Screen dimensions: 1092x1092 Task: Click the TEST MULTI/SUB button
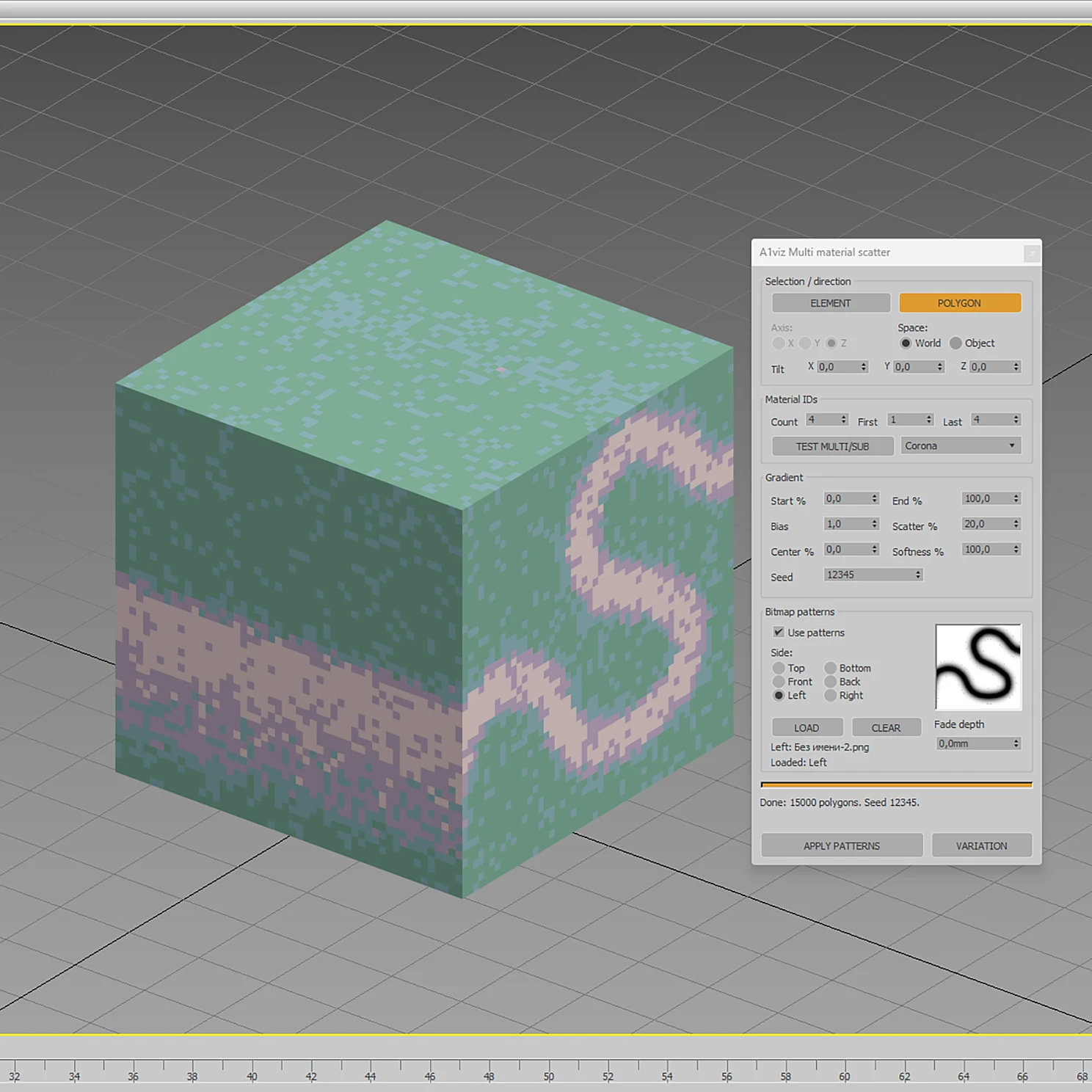pos(832,446)
